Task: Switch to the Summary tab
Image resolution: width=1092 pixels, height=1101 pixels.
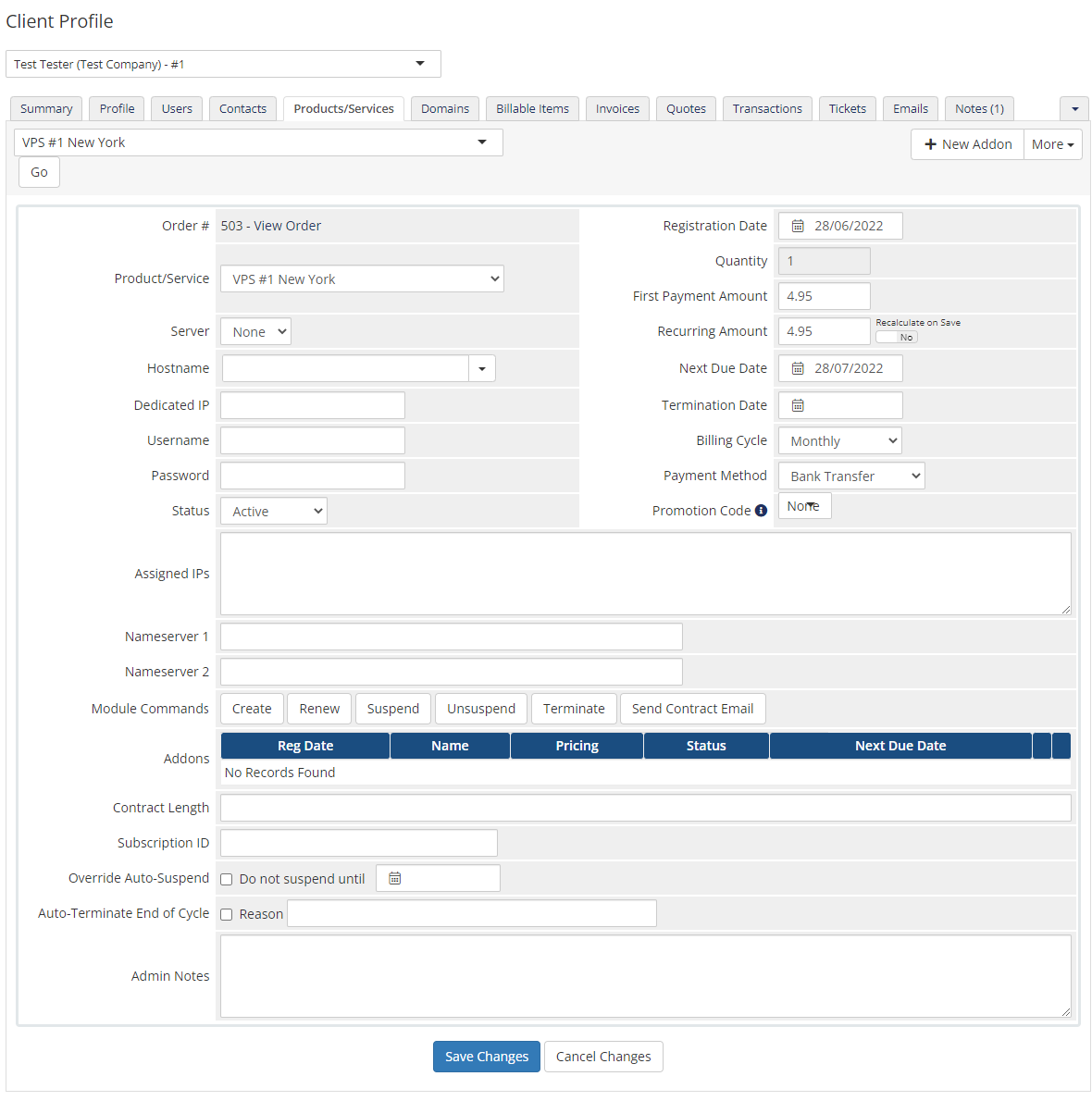Action: pos(46,109)
